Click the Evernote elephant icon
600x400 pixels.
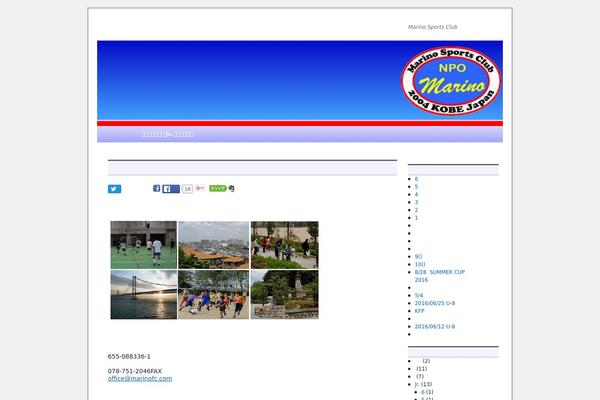(x=231, y=188)
